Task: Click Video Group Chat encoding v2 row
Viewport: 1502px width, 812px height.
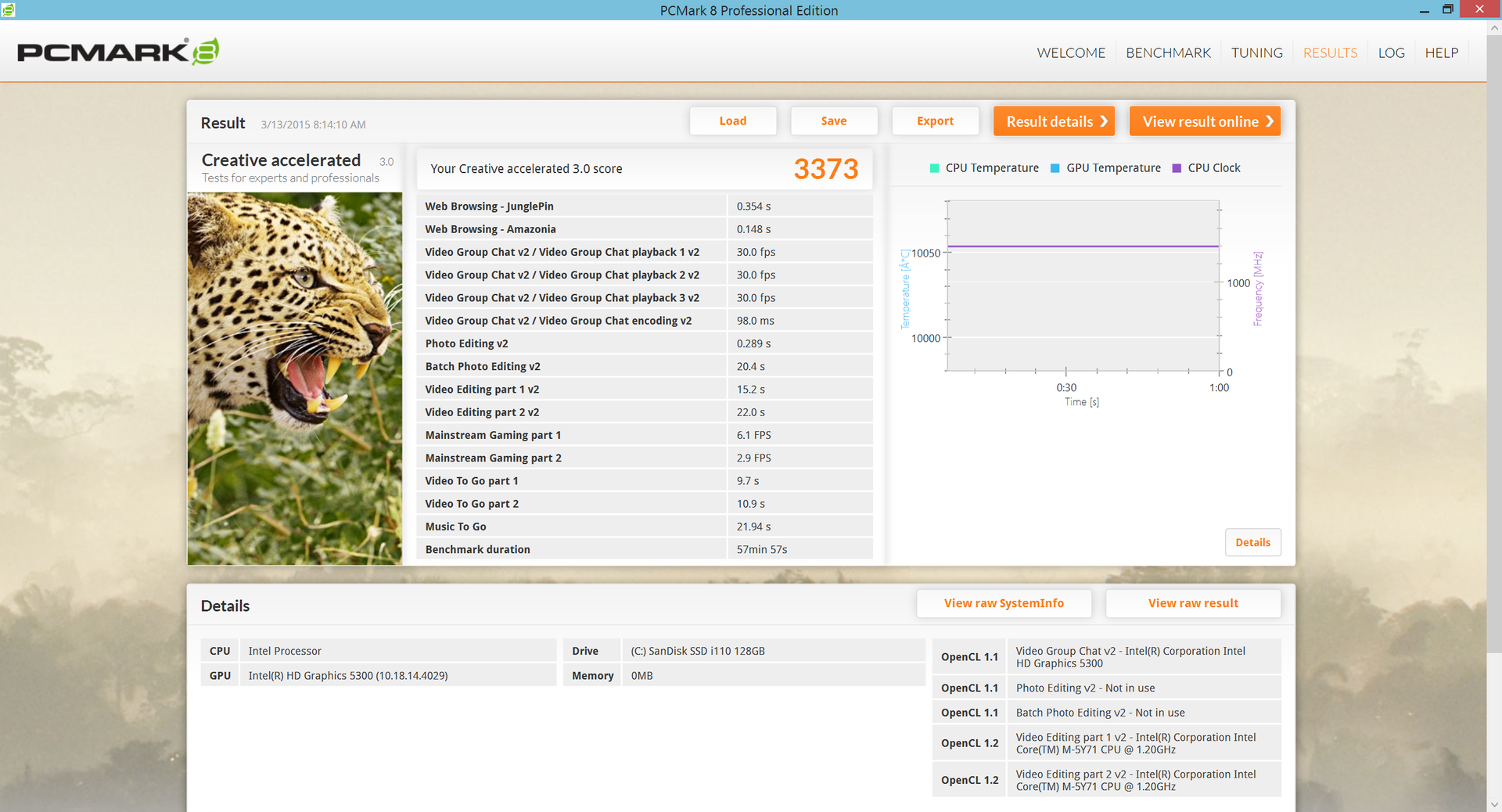Action: coord(645,321)
